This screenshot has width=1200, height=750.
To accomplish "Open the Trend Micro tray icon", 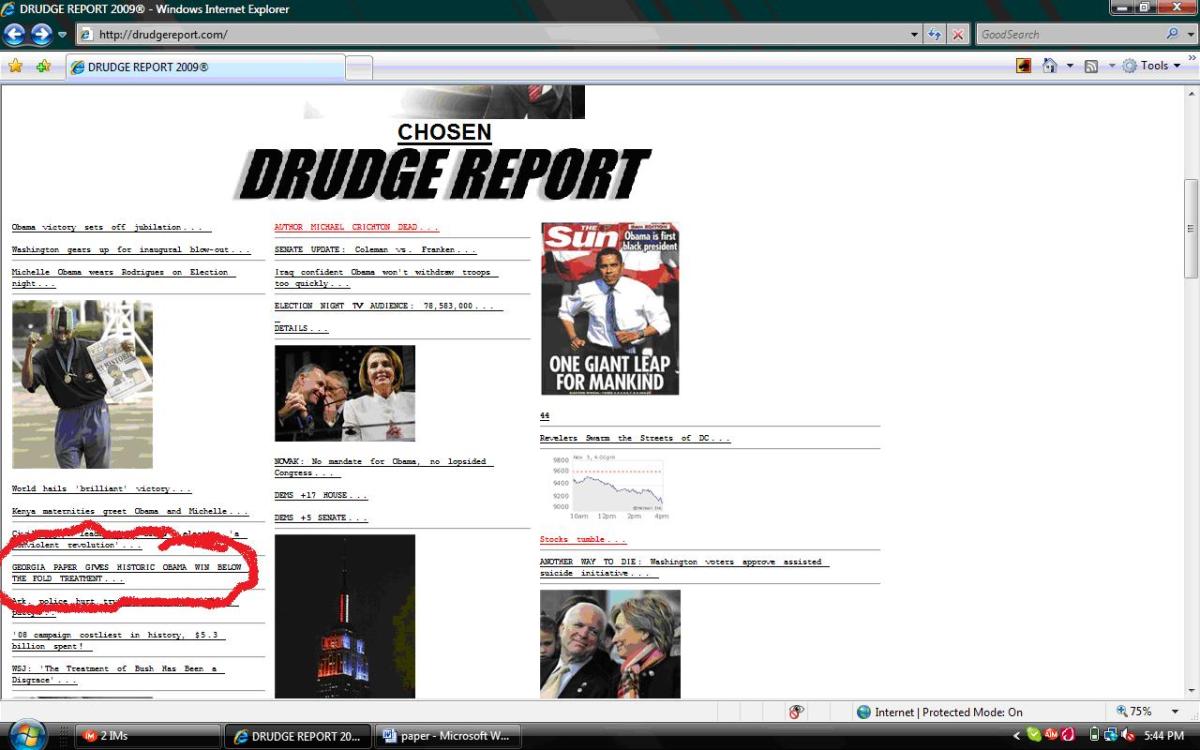I will coord(1068,735).
